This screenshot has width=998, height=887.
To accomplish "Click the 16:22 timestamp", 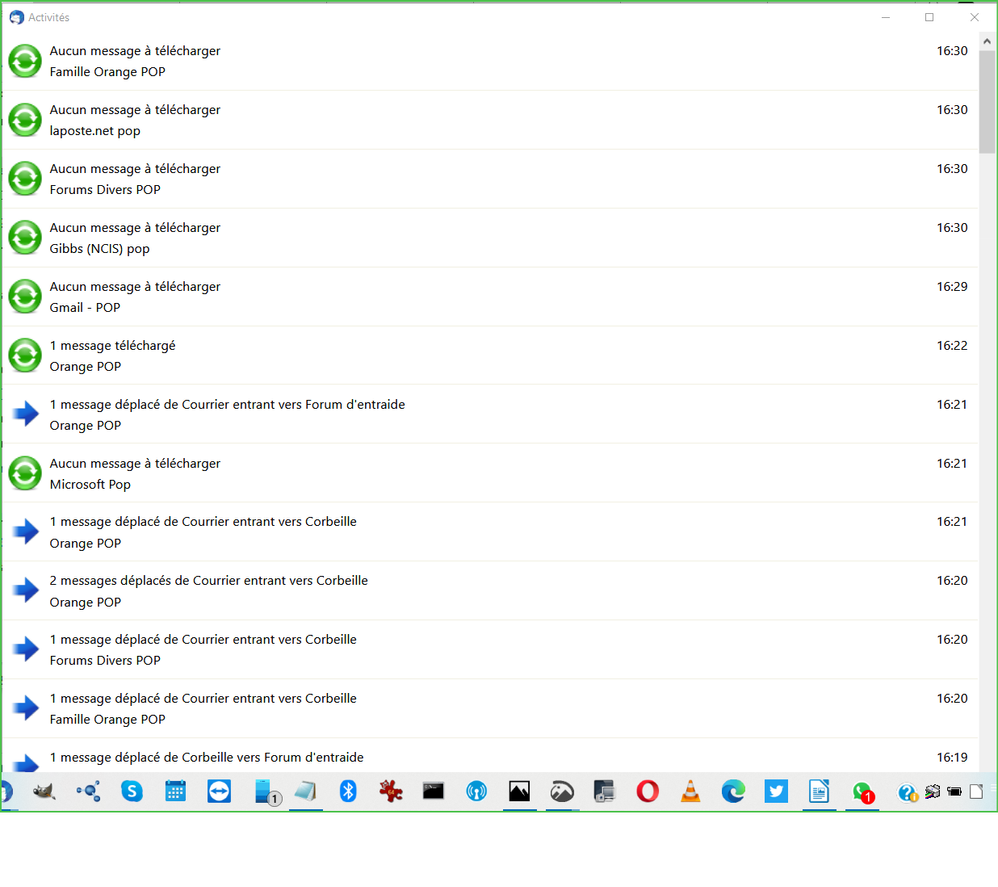I will (x=952, y=346).
